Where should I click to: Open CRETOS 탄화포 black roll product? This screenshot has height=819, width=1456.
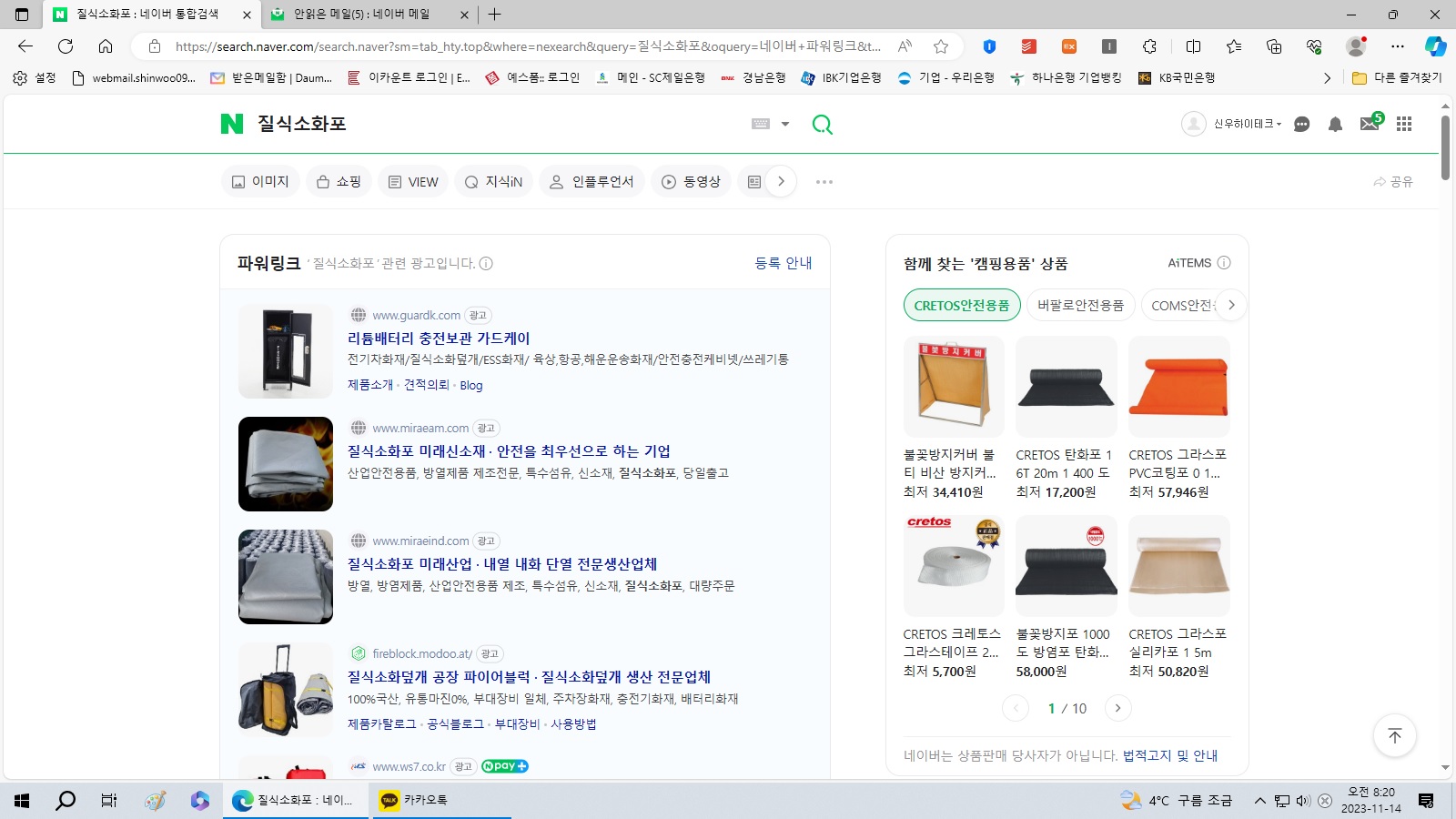click(x=1067, y=387)
